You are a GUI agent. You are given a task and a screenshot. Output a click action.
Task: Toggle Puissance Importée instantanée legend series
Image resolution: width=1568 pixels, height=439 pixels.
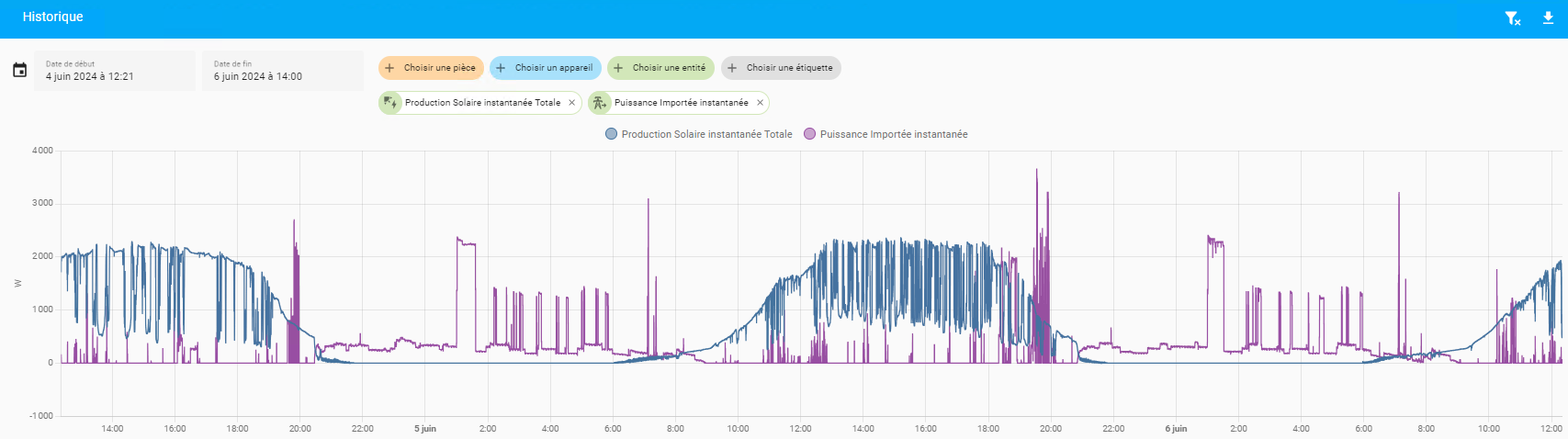886,134
